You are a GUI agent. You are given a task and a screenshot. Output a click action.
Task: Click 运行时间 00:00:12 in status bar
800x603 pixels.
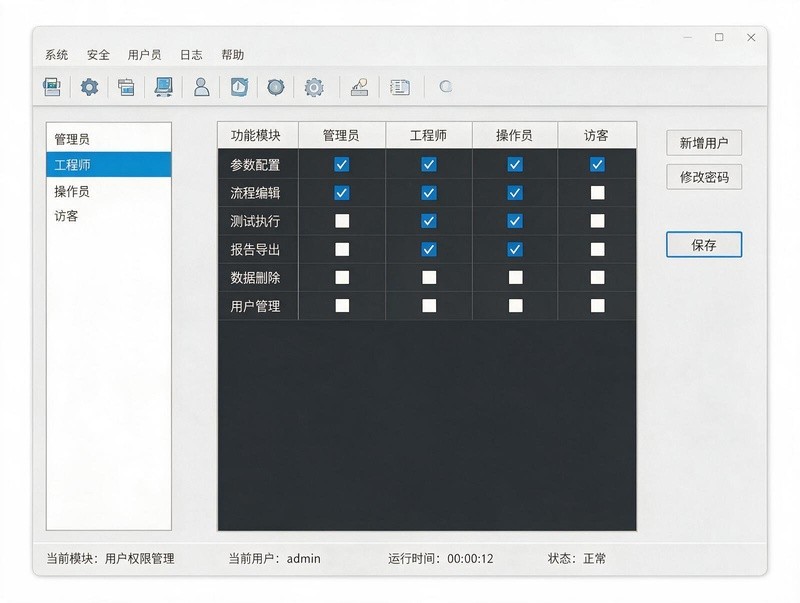441,559
